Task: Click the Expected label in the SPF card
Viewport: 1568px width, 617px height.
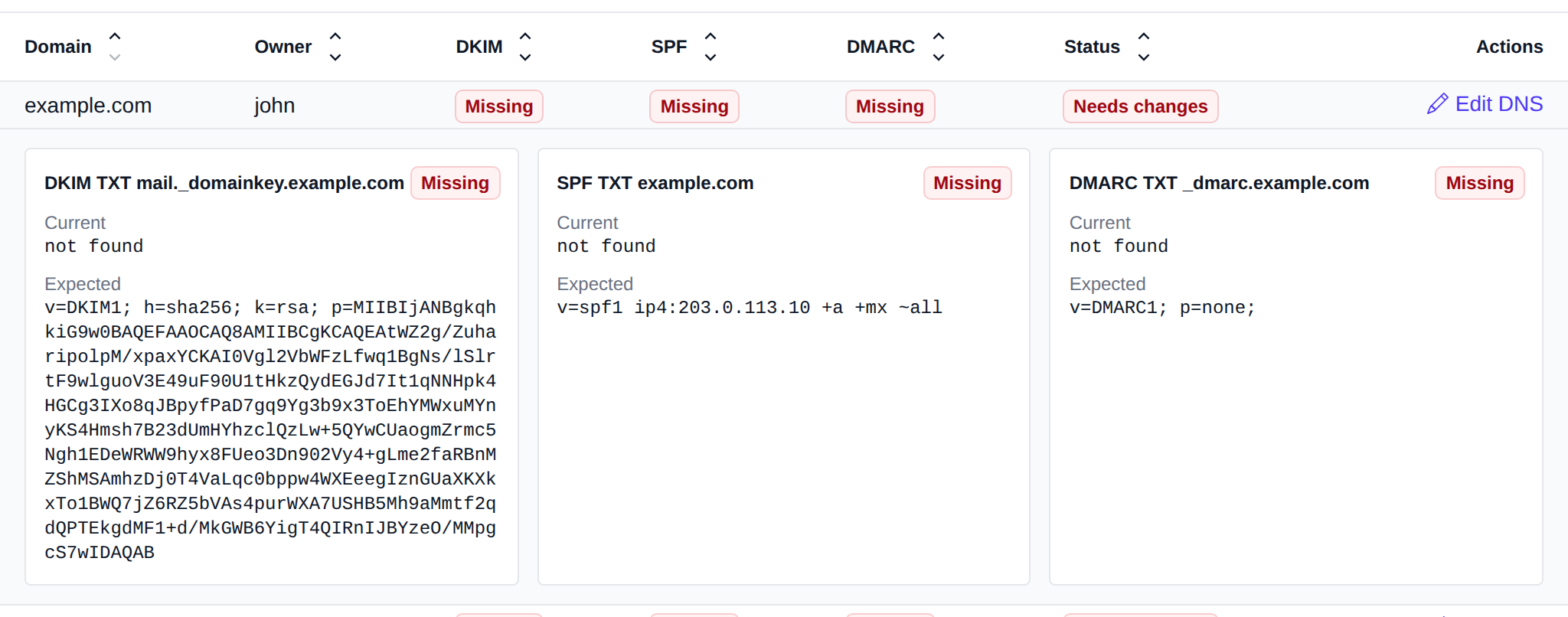Action: tap(595, 284)
